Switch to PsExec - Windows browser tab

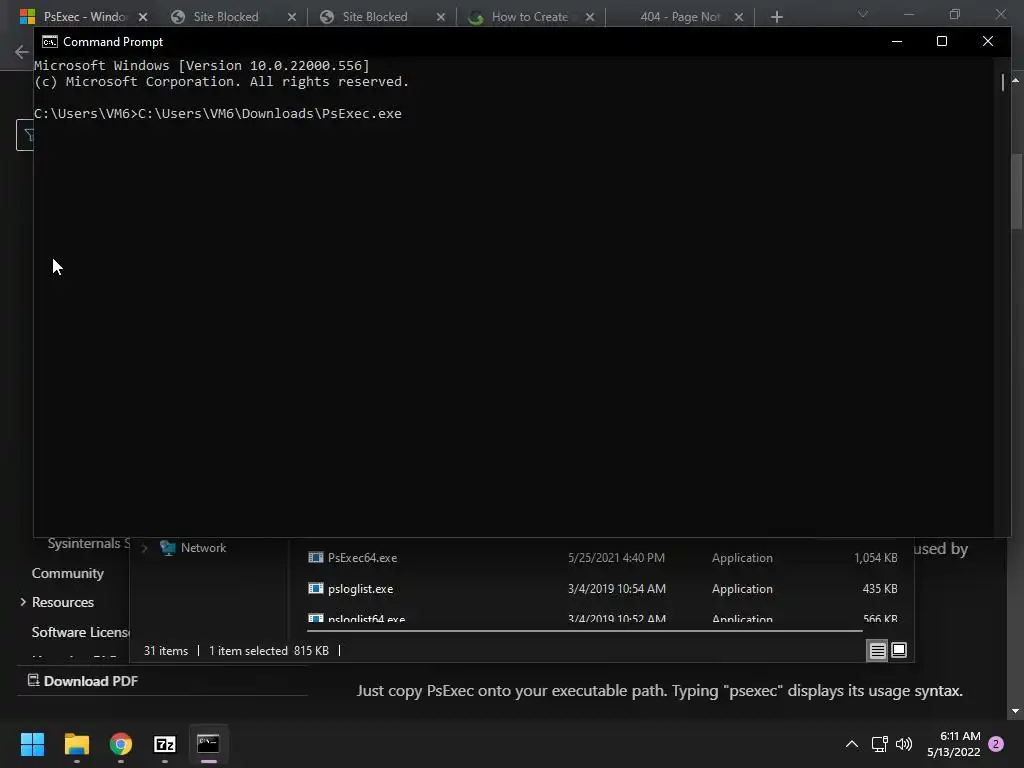[84, 16]
